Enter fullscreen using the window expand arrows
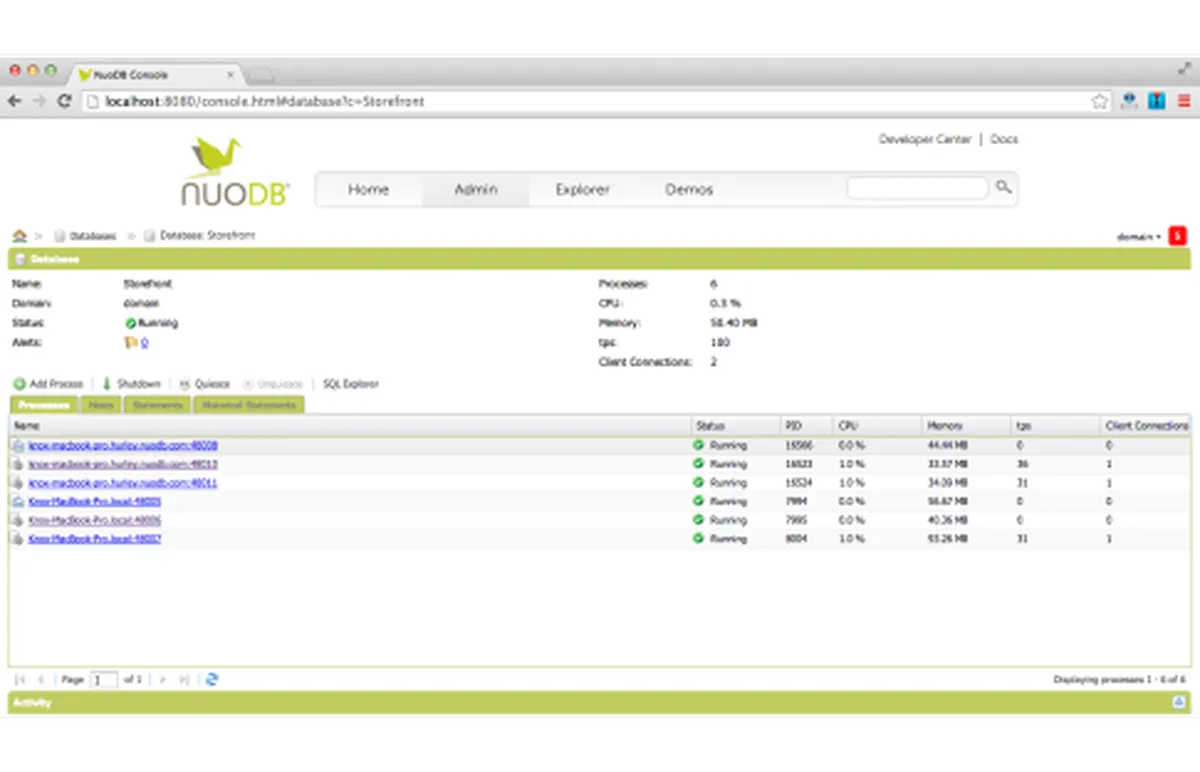 [x=1184, y=69]
